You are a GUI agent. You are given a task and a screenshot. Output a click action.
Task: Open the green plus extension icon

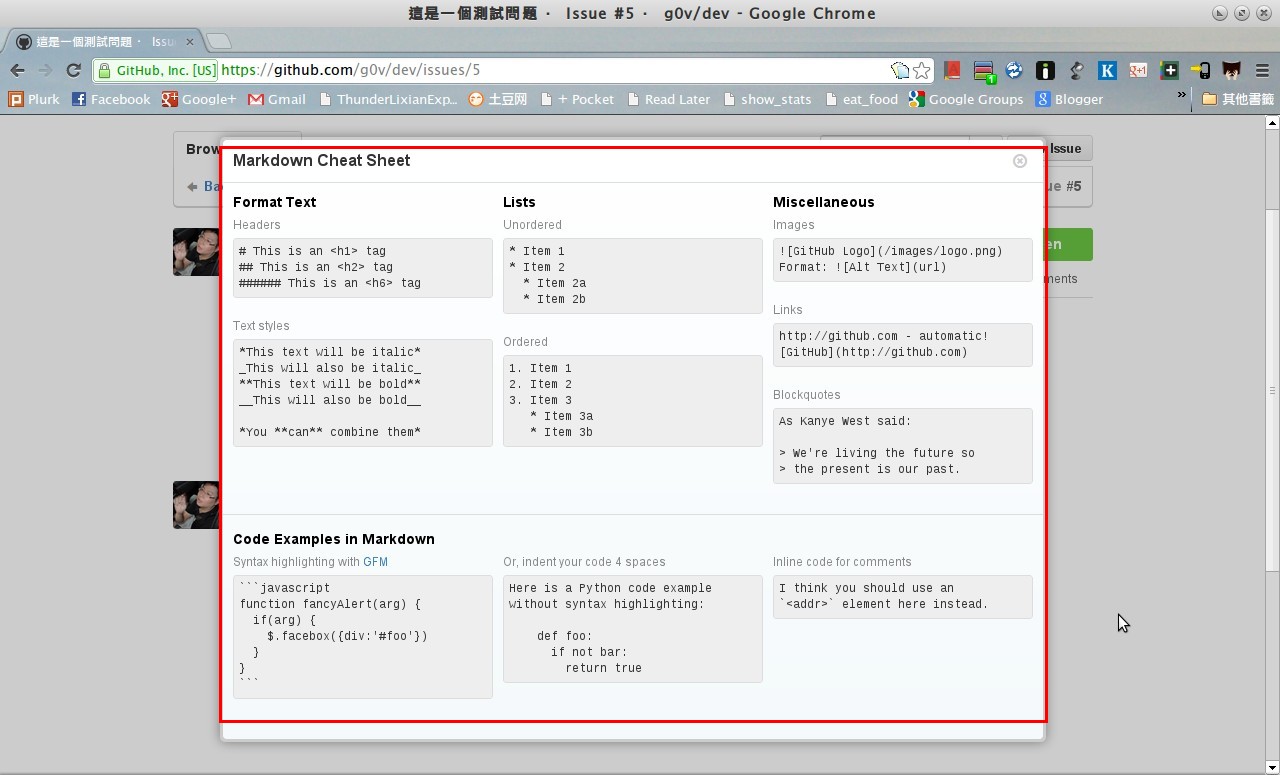pos(1169,70)
